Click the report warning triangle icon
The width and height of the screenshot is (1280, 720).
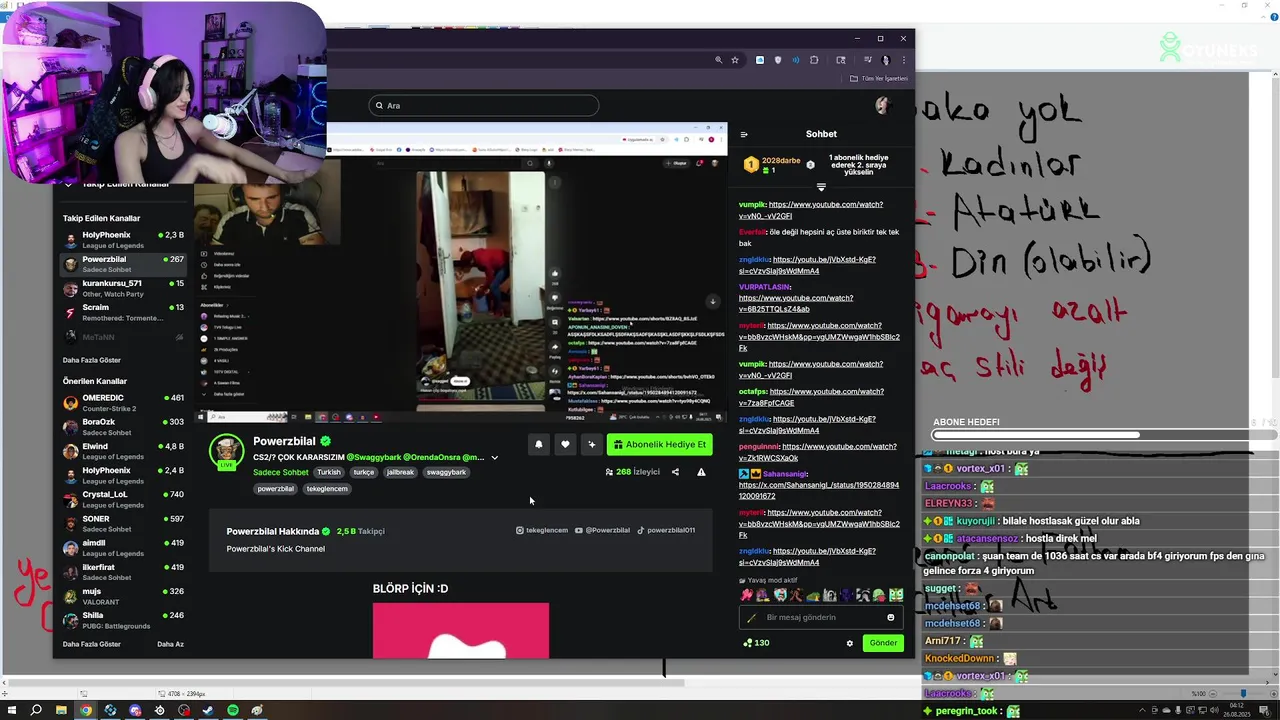[701, 472]
